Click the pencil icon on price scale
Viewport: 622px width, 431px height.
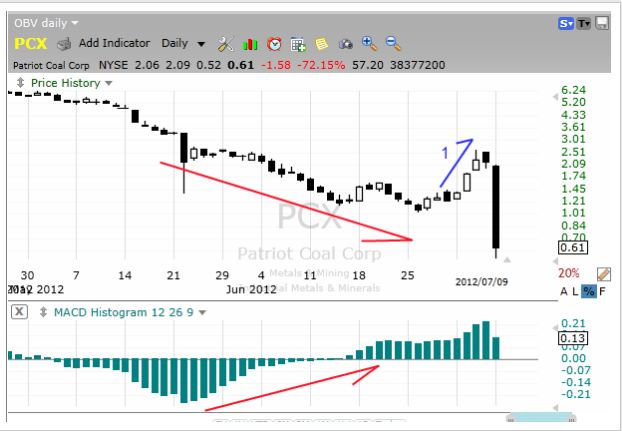tap(603, 273)
